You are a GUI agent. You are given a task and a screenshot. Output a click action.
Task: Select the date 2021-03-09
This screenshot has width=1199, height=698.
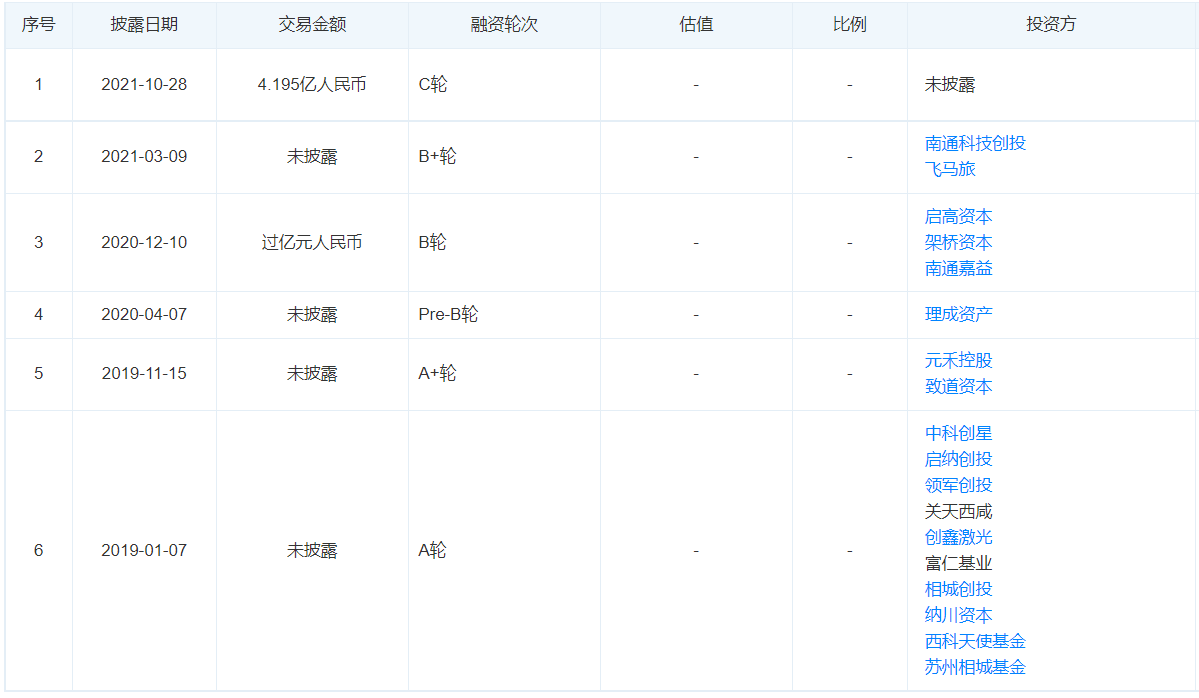point(144,157)
